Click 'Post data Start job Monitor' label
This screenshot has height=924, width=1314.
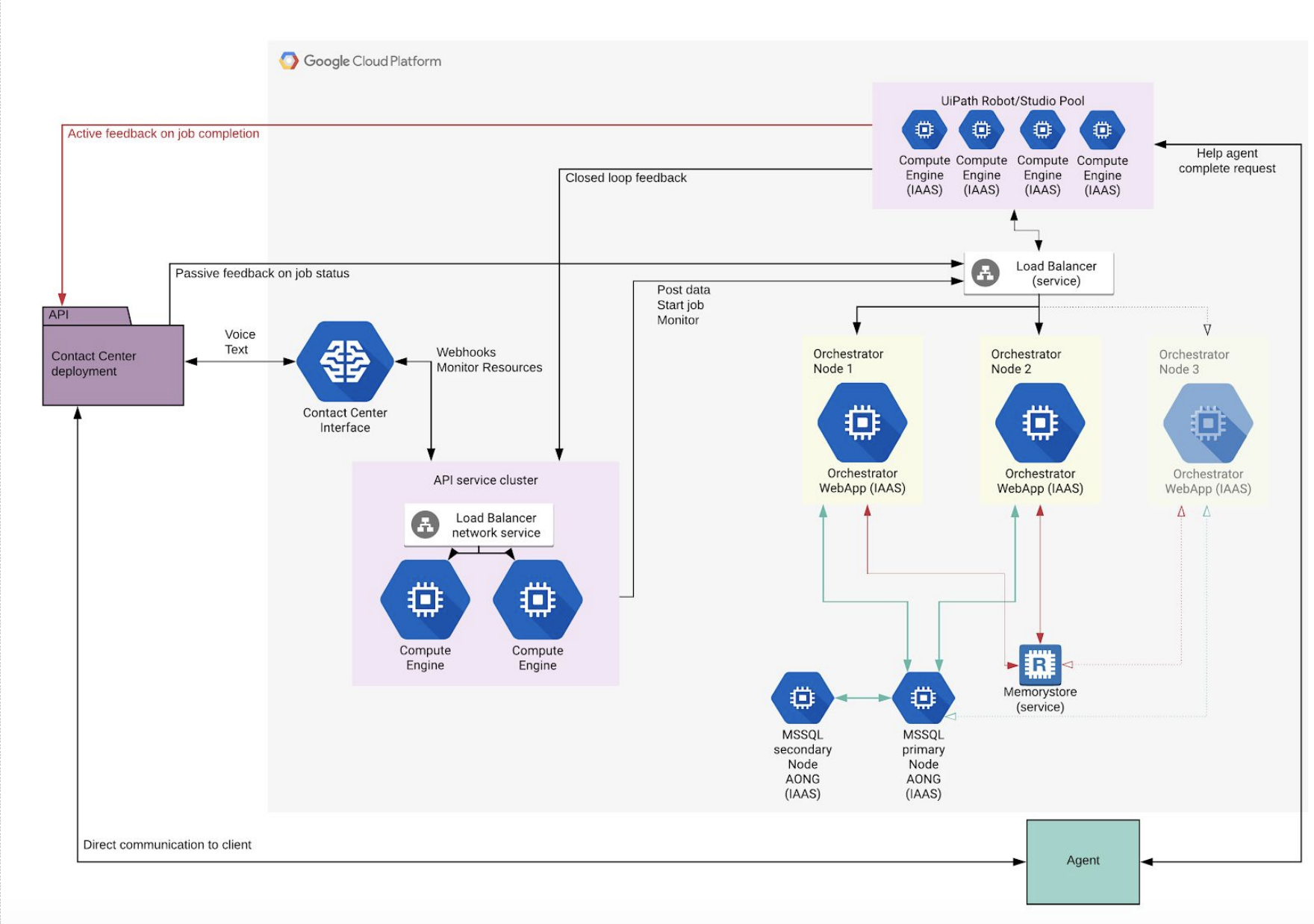[683, 305]
